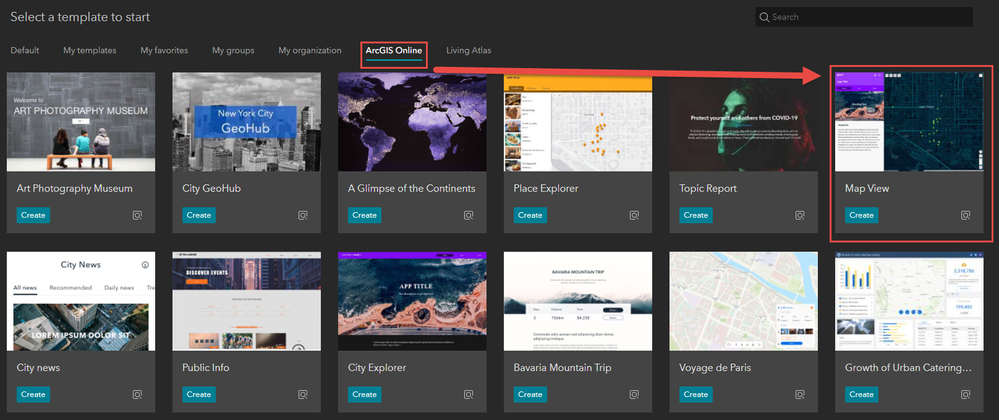
Task: Preview the City news template
Action: tap(137, 395)
